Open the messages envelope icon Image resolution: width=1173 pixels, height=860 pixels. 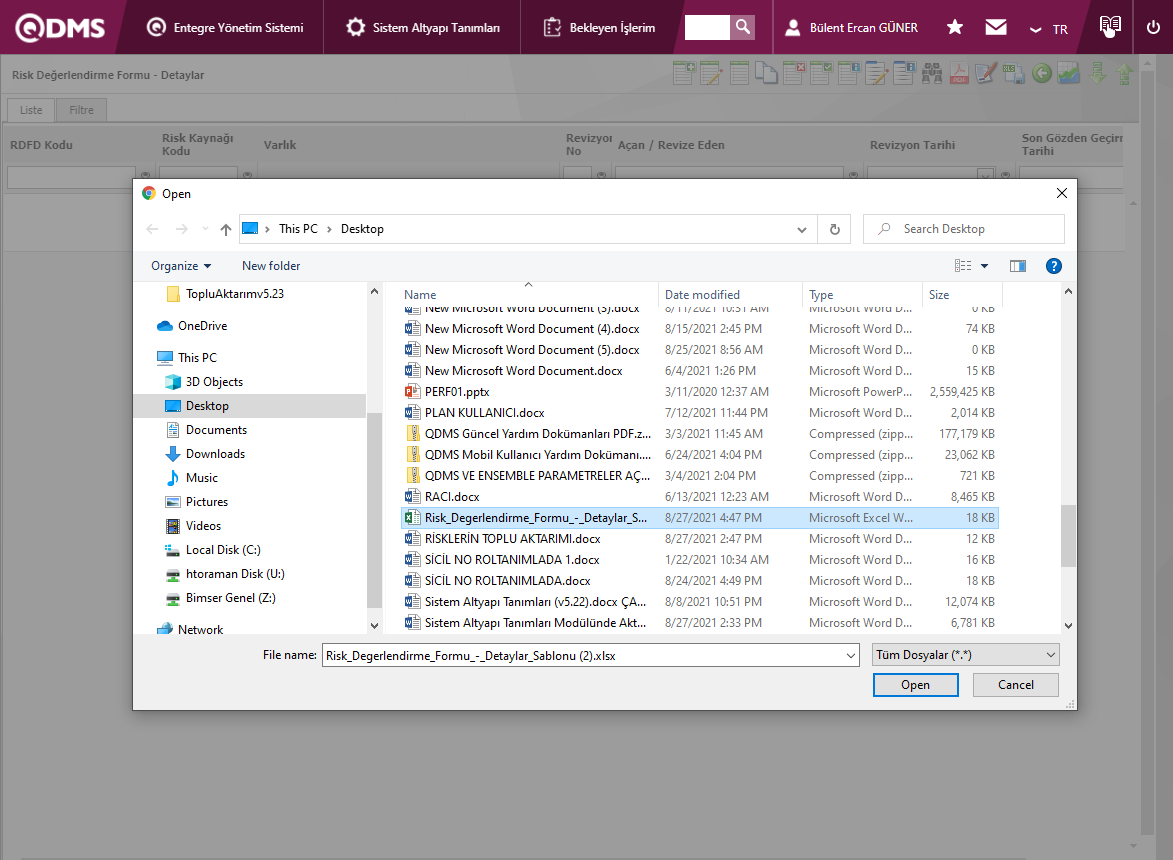pos(996,28)
